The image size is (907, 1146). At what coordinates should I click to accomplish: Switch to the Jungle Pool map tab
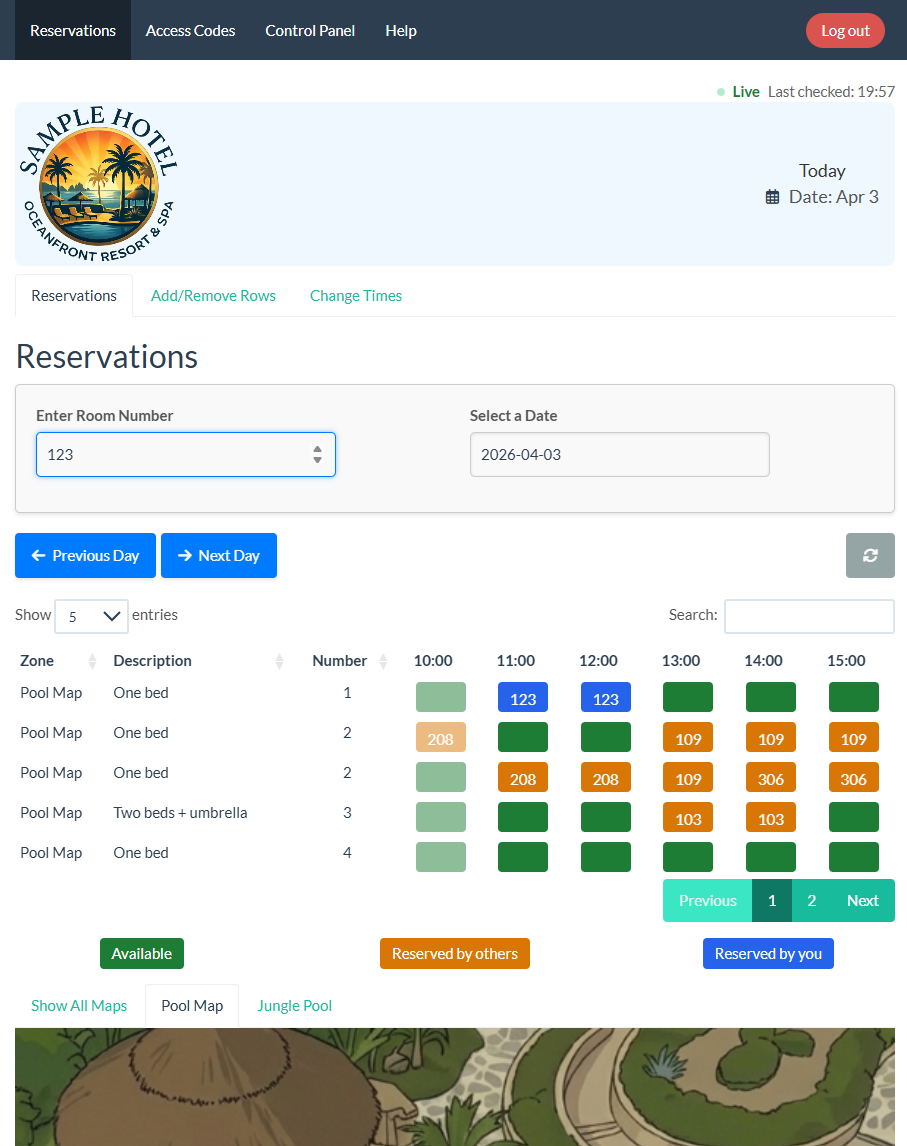point(294,1006)
